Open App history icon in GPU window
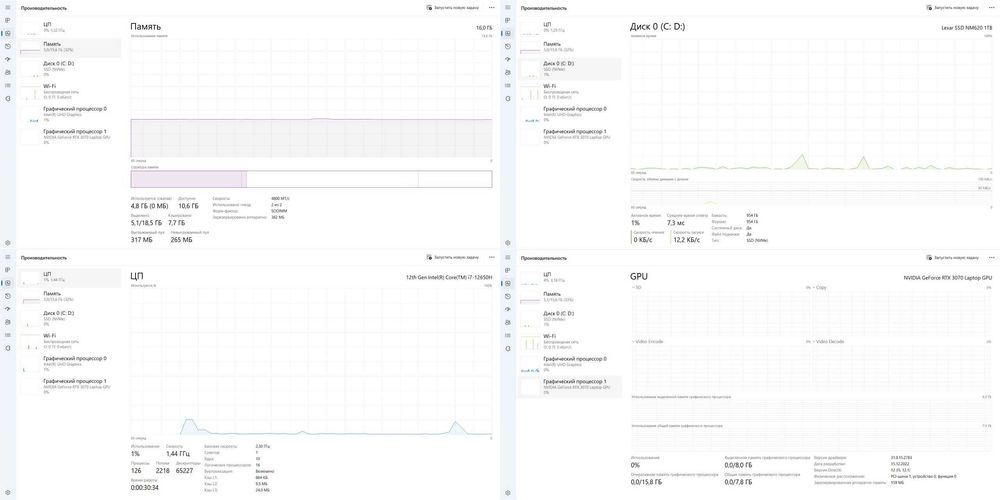 point(508,296)
